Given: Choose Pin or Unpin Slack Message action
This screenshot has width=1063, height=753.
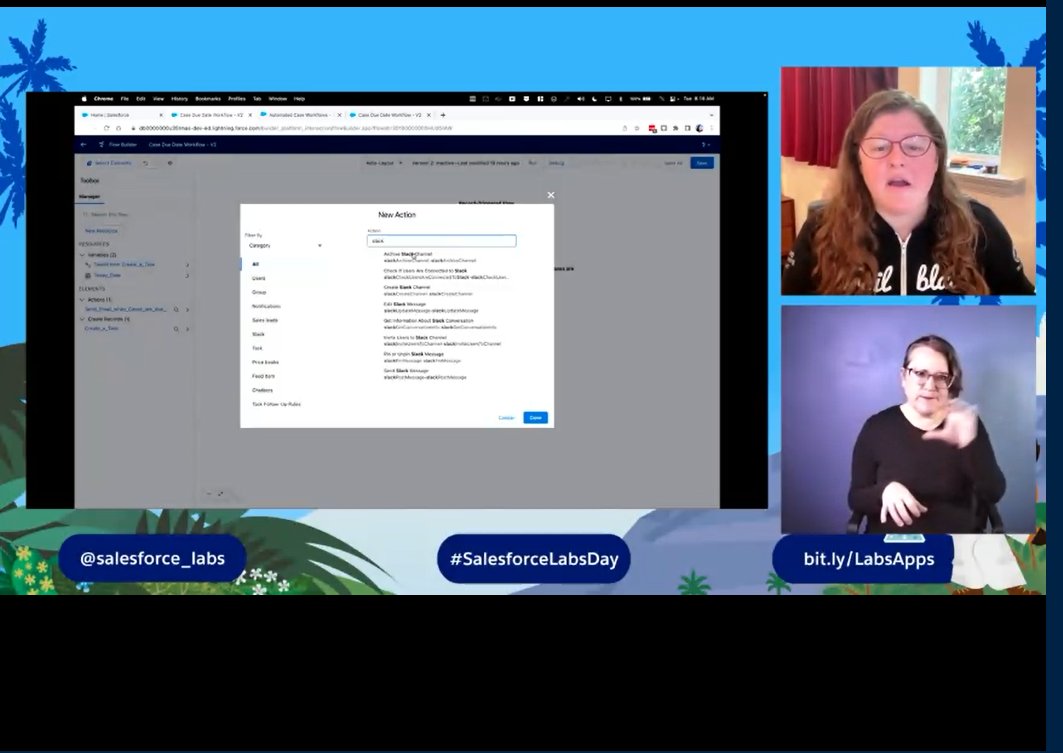Looking at the screenshot, I should 422,357.
